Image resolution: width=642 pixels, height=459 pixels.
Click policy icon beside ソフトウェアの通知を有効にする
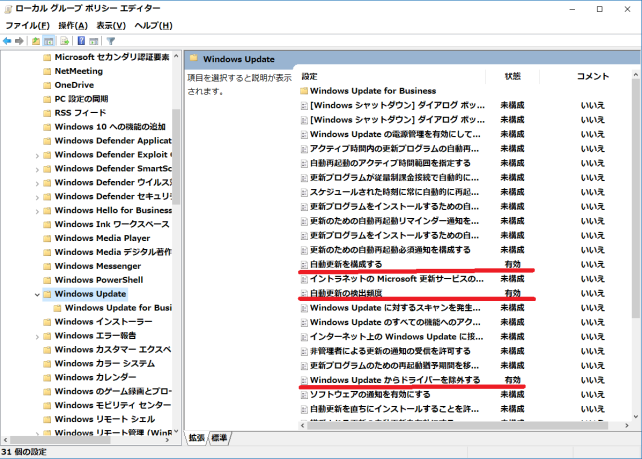point(304,395)
